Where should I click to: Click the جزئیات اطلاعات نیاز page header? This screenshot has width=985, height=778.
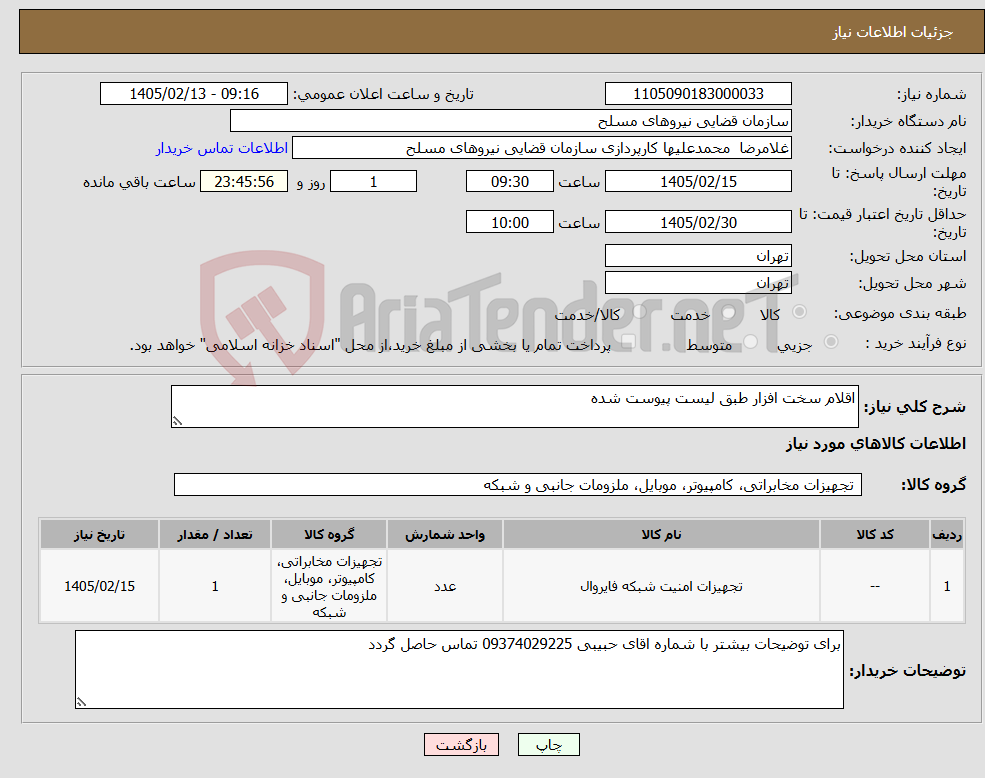point(893,32)
